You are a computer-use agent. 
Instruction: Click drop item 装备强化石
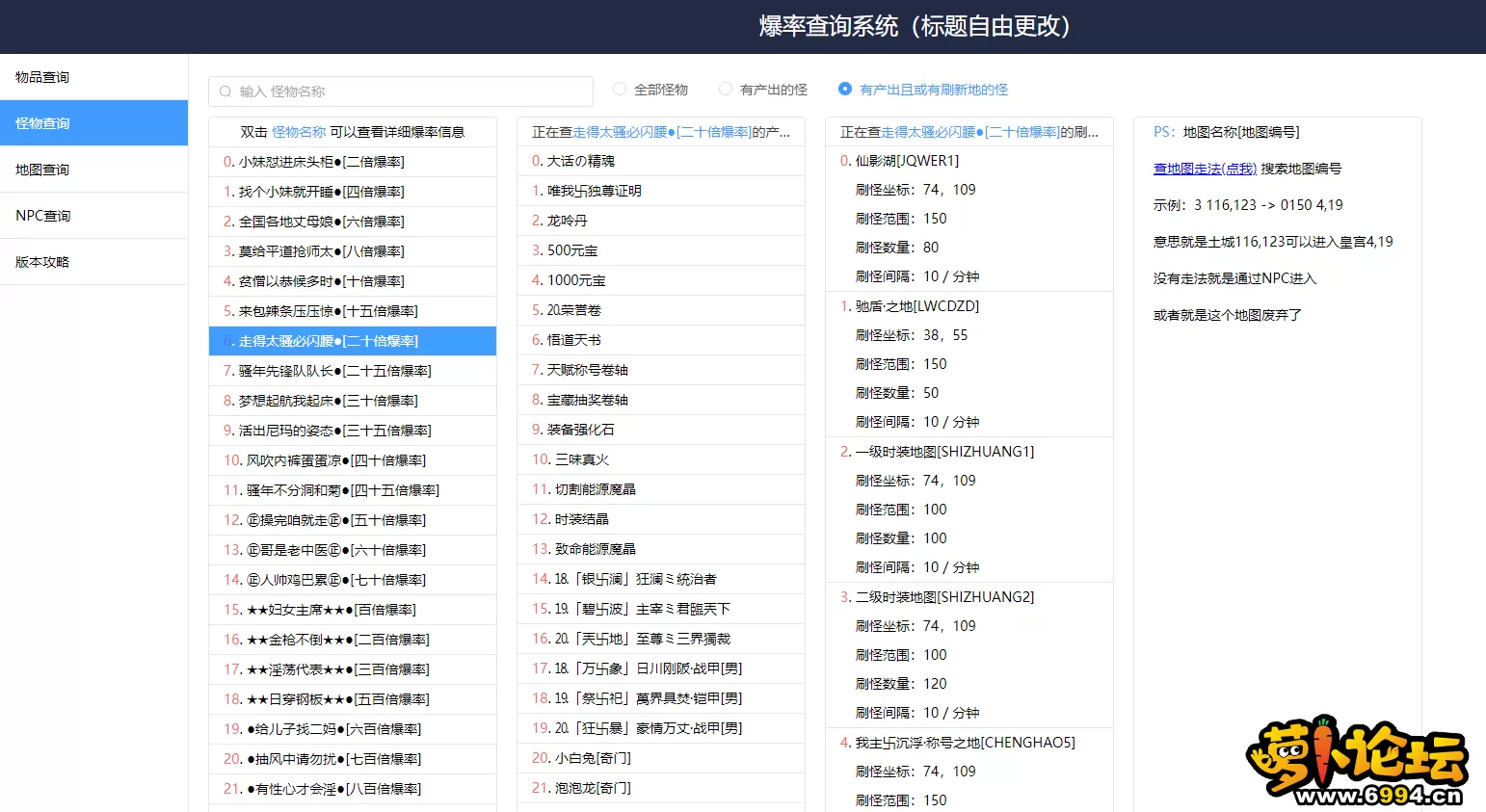pos(661,430)
